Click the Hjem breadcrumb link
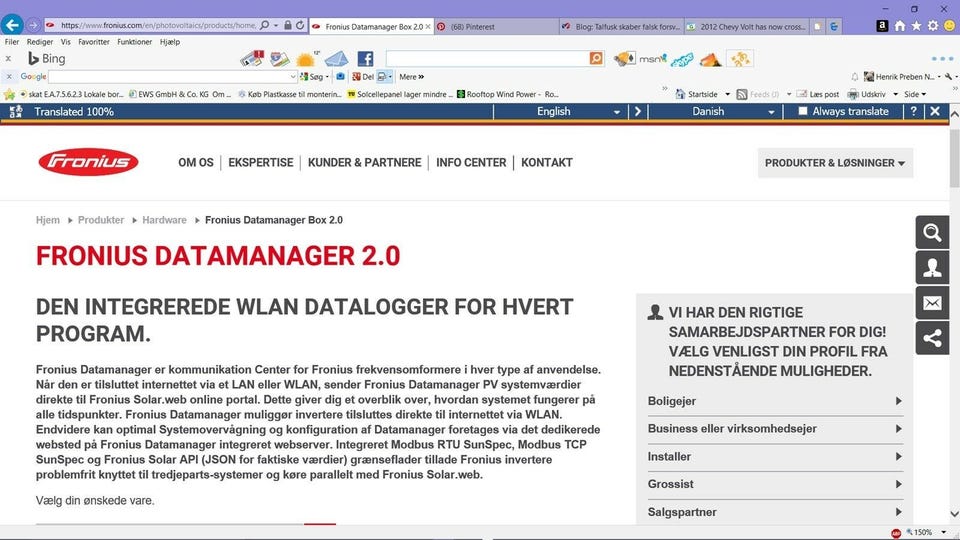Image resolution: width=960 pixels, height=540 pixels. tap(48, 220)
